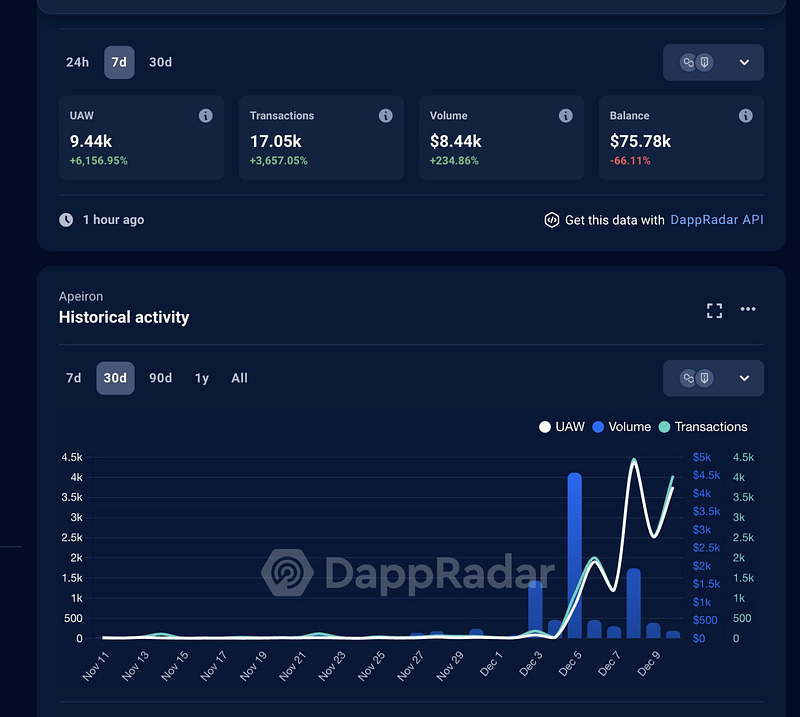Show info tooltip for Volume
This screenshot has height=717, width=800.
(565, 116)
